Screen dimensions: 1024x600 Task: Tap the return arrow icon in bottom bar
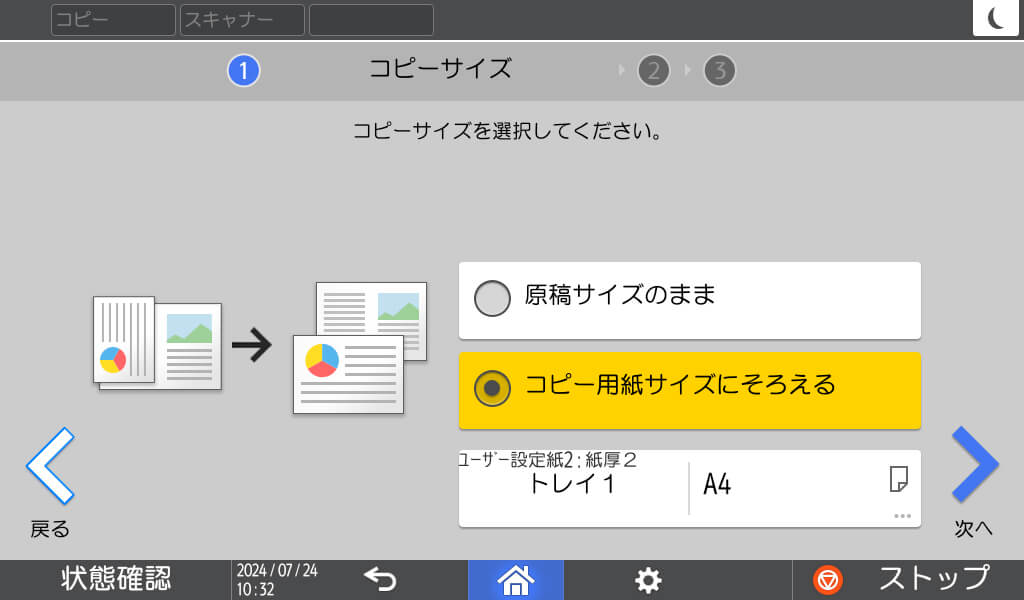click(380, 580)
